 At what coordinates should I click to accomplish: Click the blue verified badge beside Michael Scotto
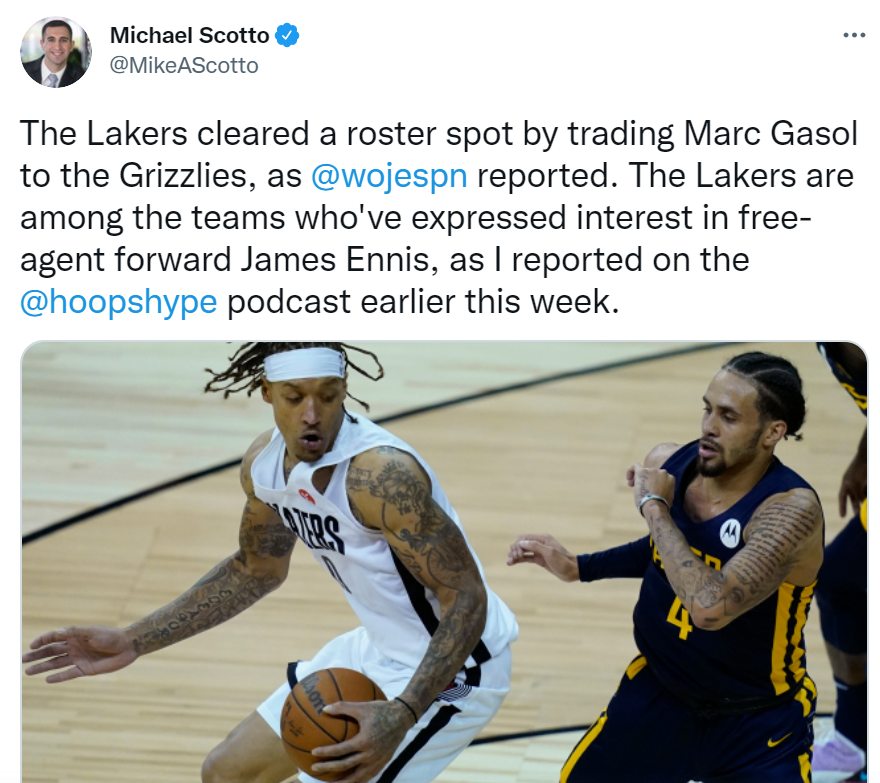coord(287,35)
